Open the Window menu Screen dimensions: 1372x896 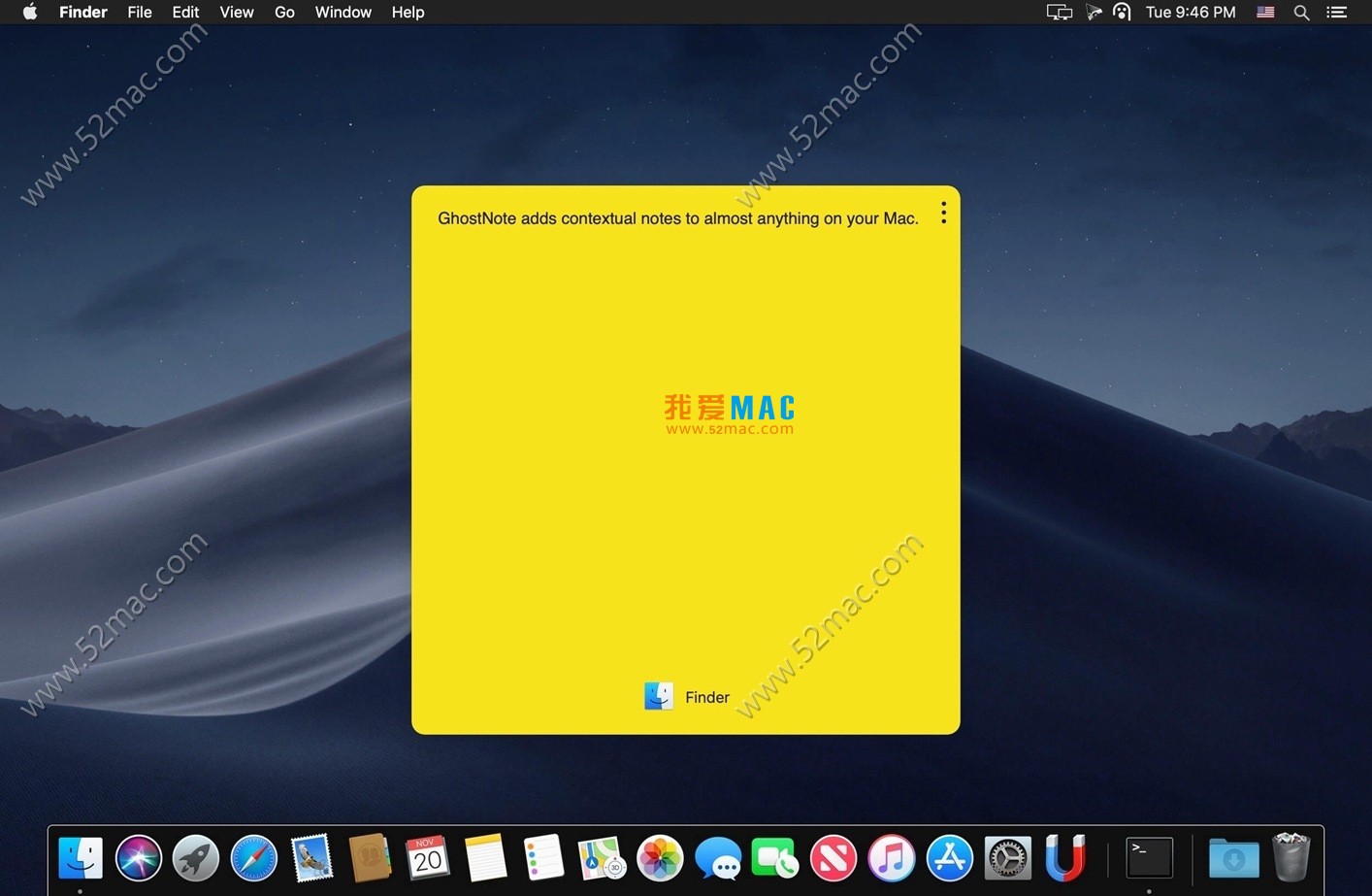(x=343, y=12)
